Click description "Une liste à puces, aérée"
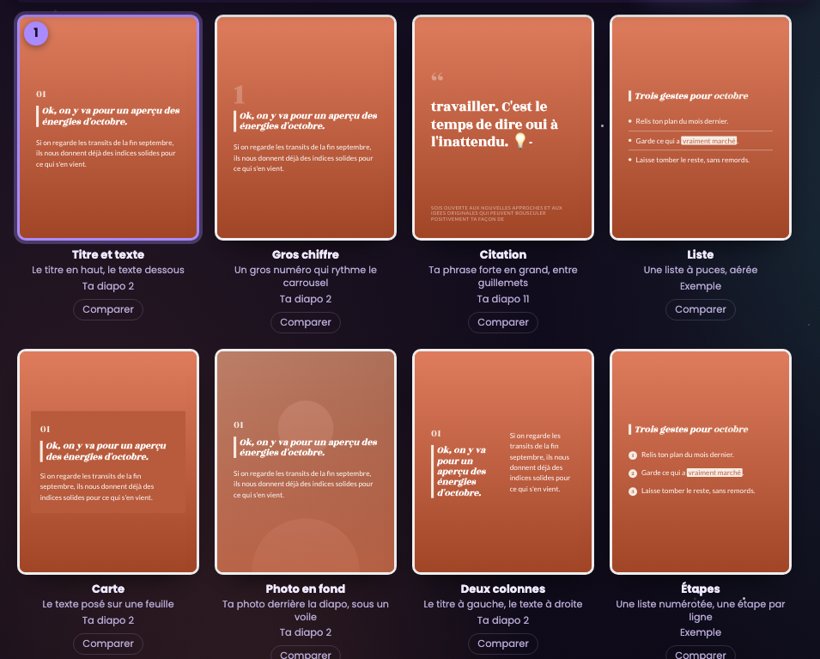Image resolution: width=820 pixels, height=659 pixels. point(700,270)
